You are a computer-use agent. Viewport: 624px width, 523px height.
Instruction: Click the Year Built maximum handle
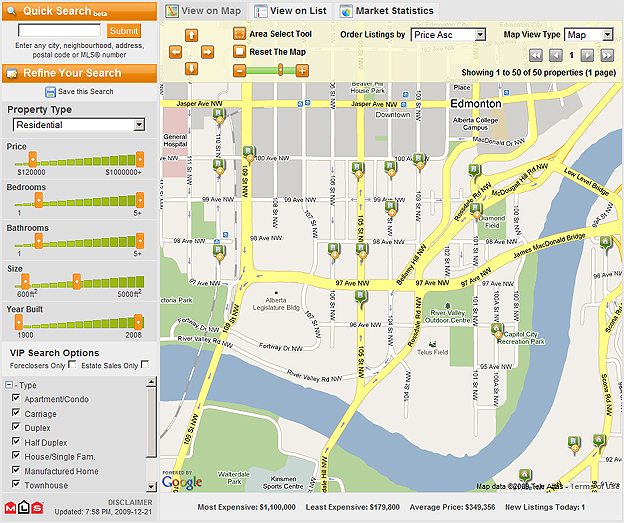point(138,322)
